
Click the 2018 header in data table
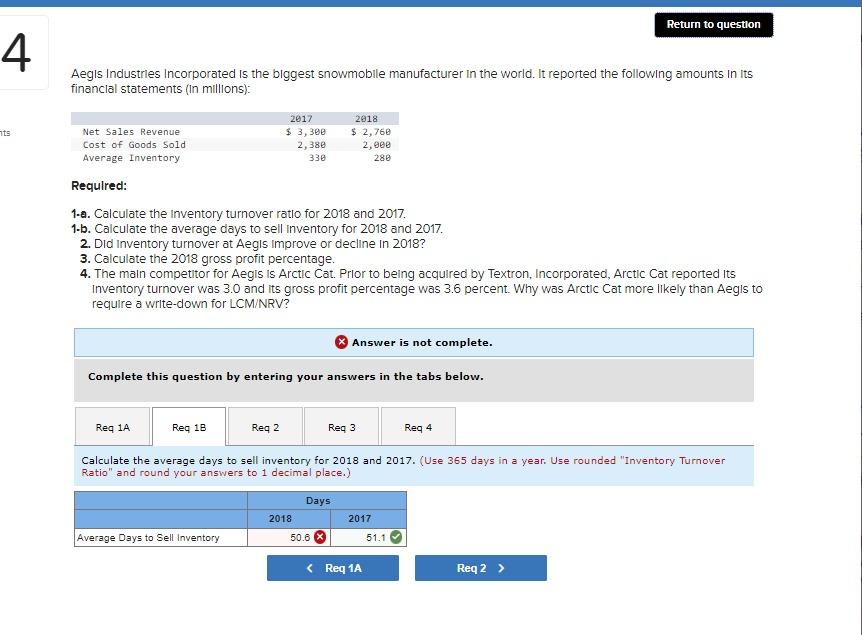[366, 119]
